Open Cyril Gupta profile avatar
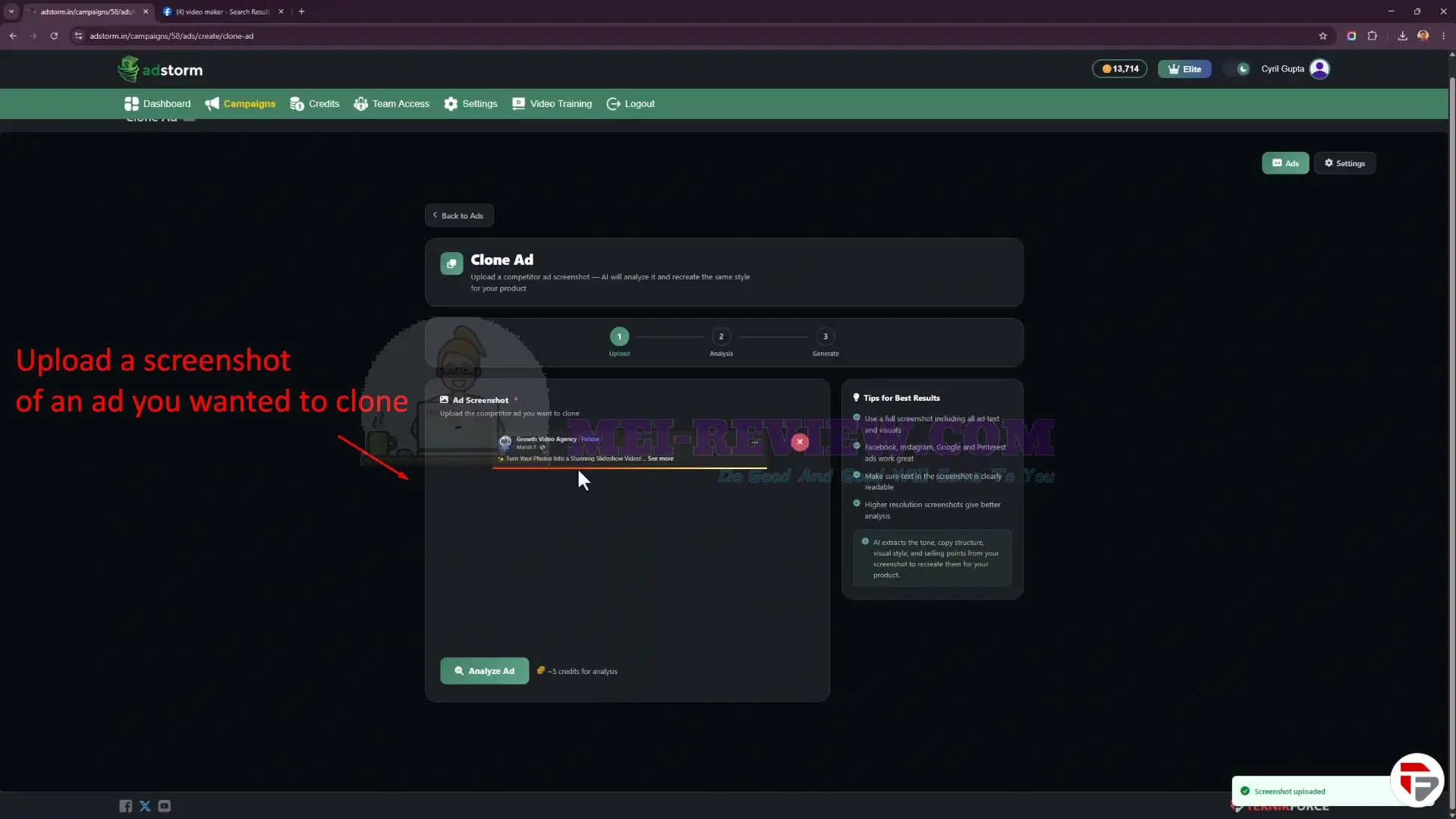The image size is (1456, 819). pyautogui.click(x=1319, y=69)
